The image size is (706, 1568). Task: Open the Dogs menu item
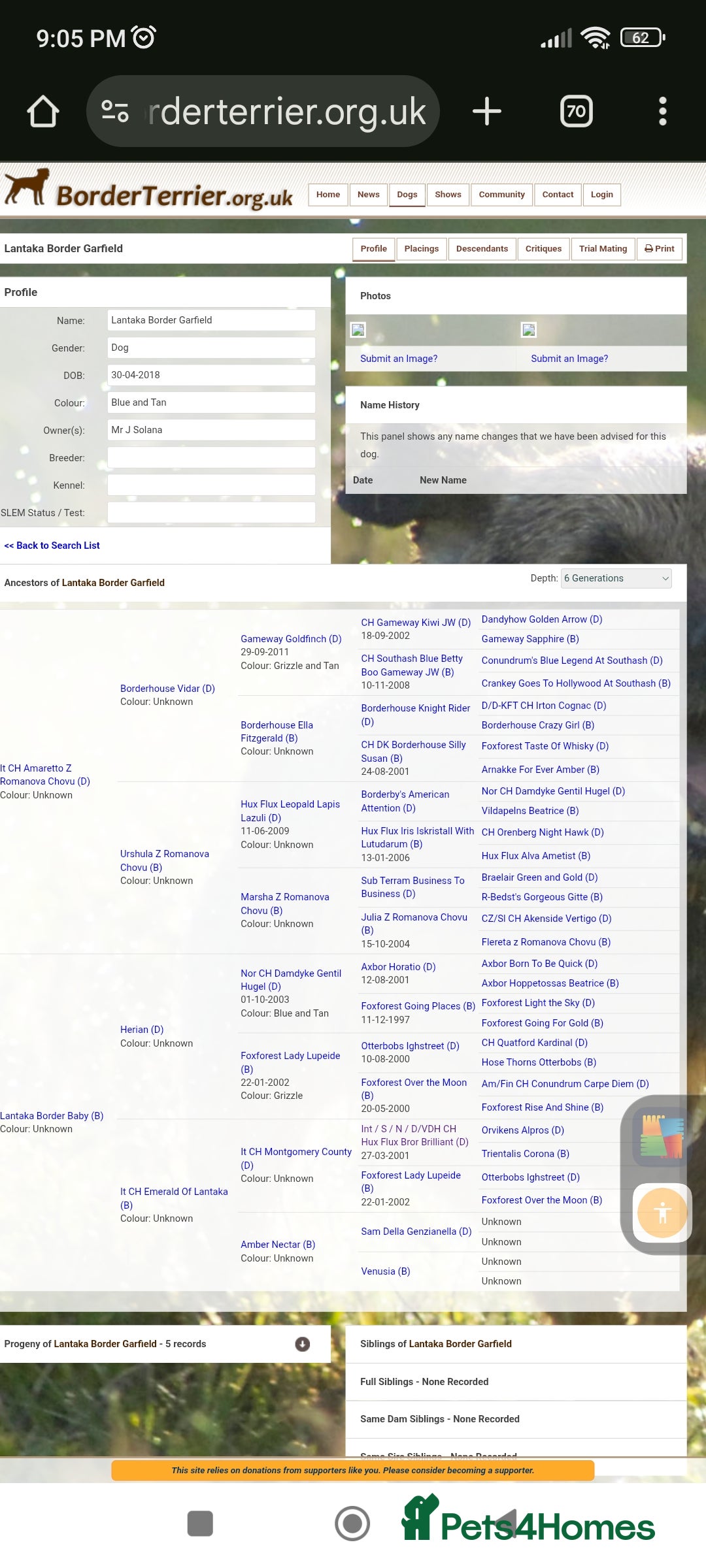407,195
